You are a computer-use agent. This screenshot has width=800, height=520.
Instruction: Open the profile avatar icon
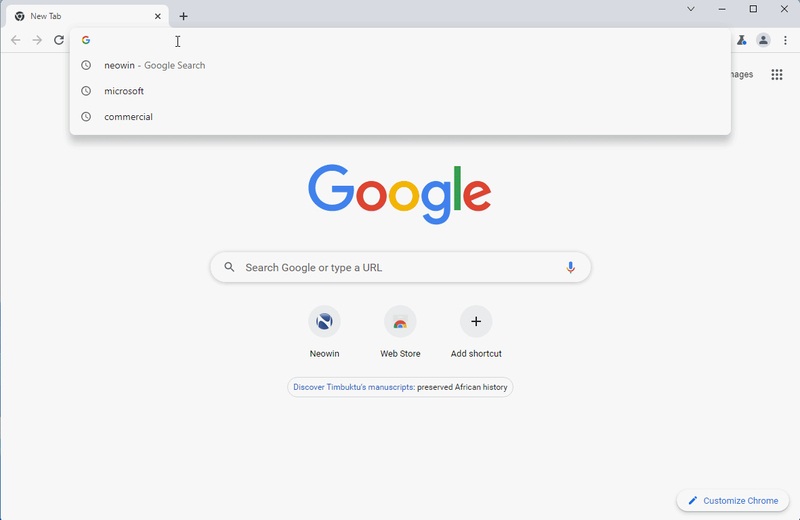tap(763, 40)
